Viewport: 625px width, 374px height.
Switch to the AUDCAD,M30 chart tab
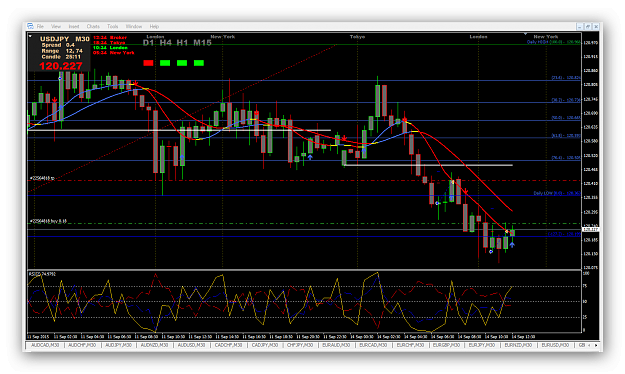pos(45,345)
